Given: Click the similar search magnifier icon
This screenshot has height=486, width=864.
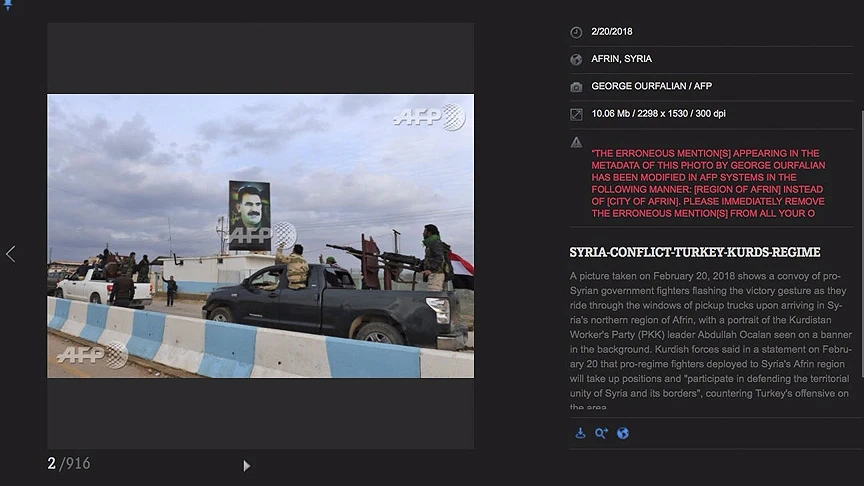Looking at the screenshot, I should click(x=601, y=433).
